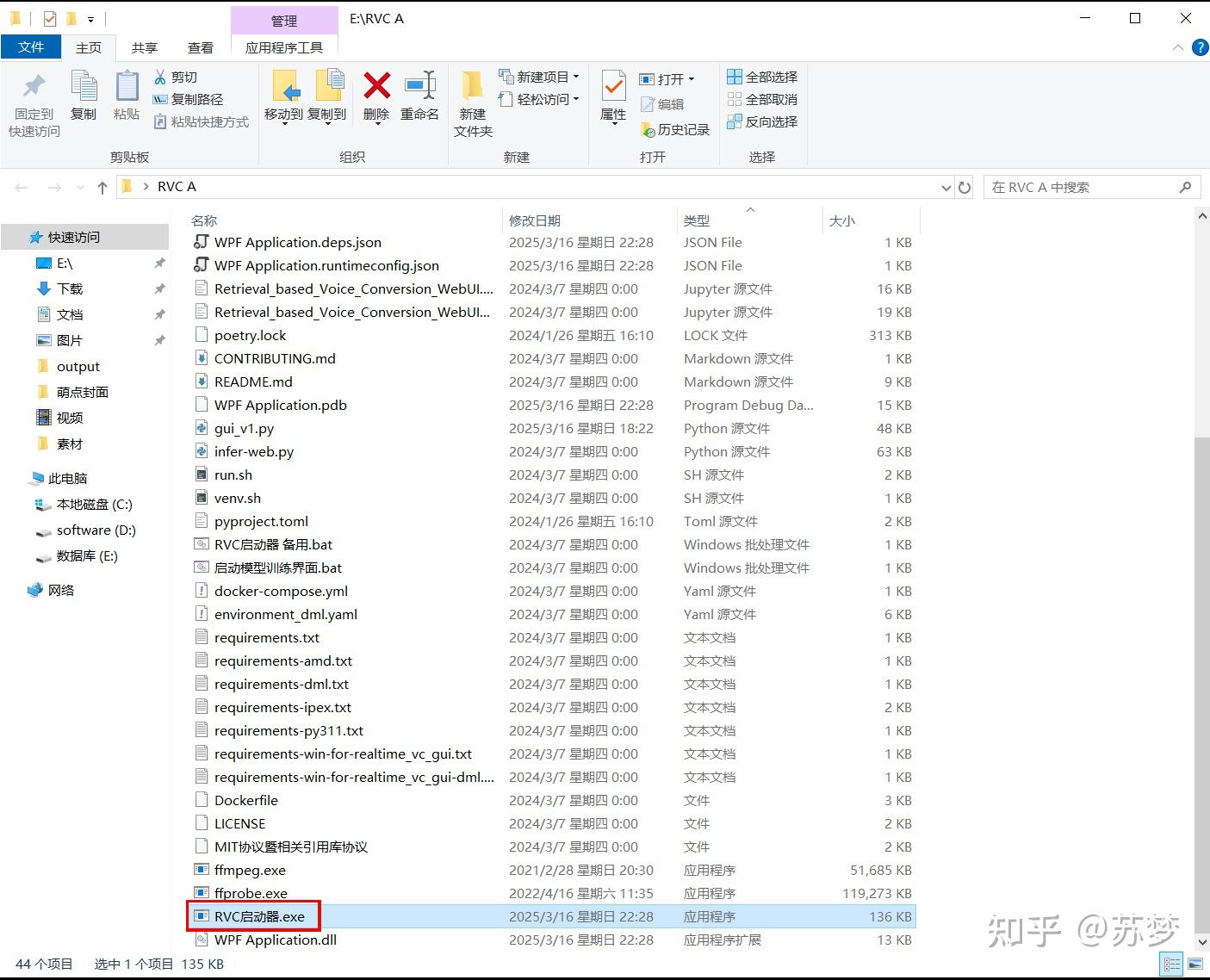Open the 此电脑 sidebar entry
1210x980 pixels.
pos(68,478)
